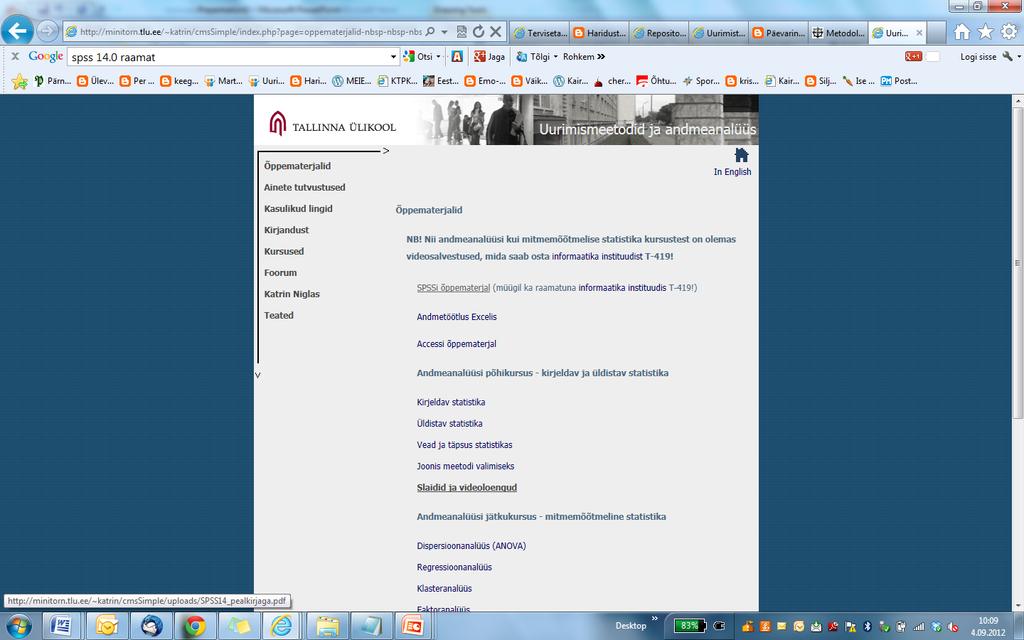Click the Google +1 button
The height and width of the screenshot is (640, 1024).
913,57
